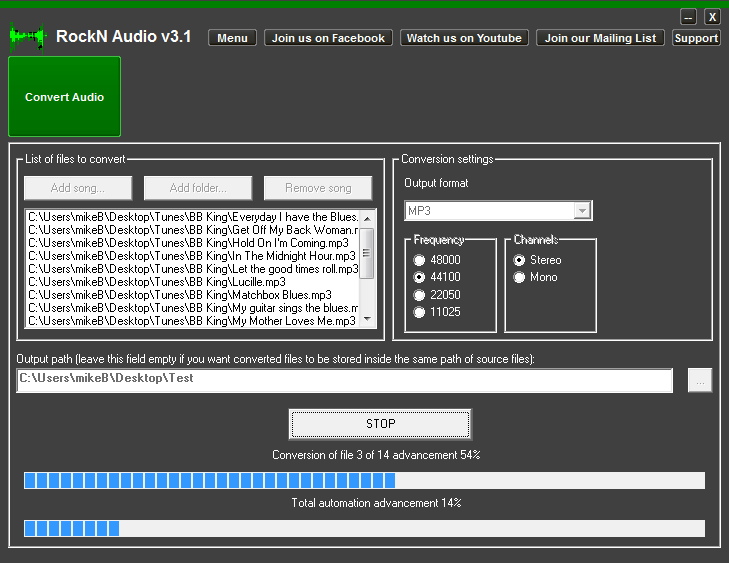
Task: Minimize the RockN Audio window
Action: coord(688,17)
